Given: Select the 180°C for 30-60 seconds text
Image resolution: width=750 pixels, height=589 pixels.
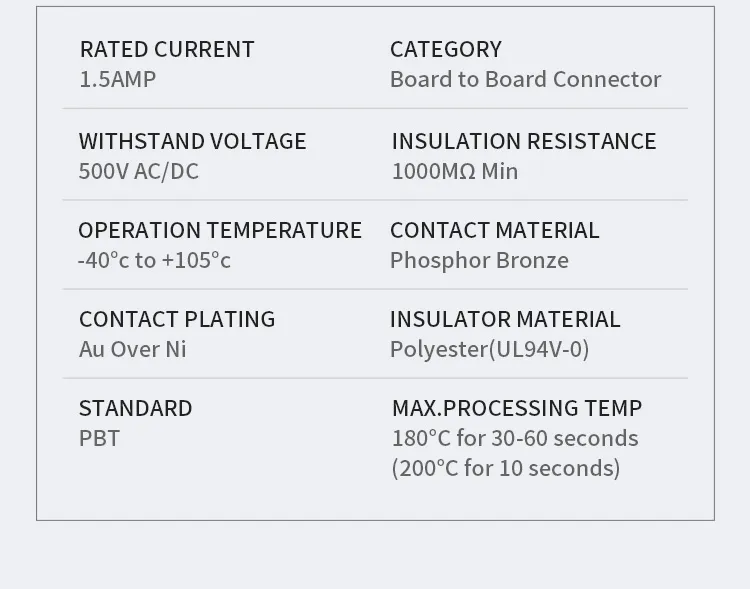Looking at the screenshot, I should click(514, 438).
